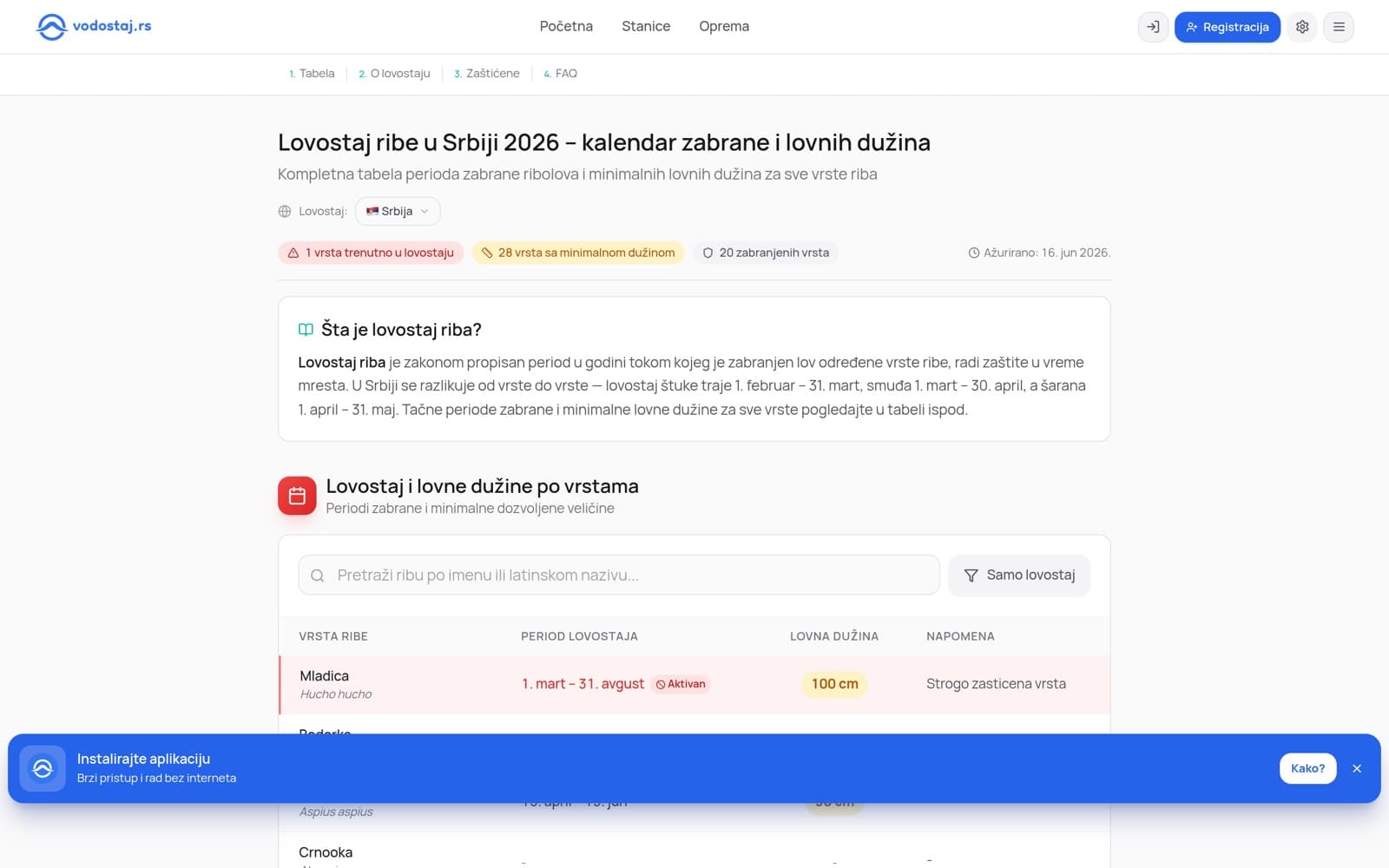
Task: Click the LOVNA DUŽINA column header
Action: tap(834, 636)
